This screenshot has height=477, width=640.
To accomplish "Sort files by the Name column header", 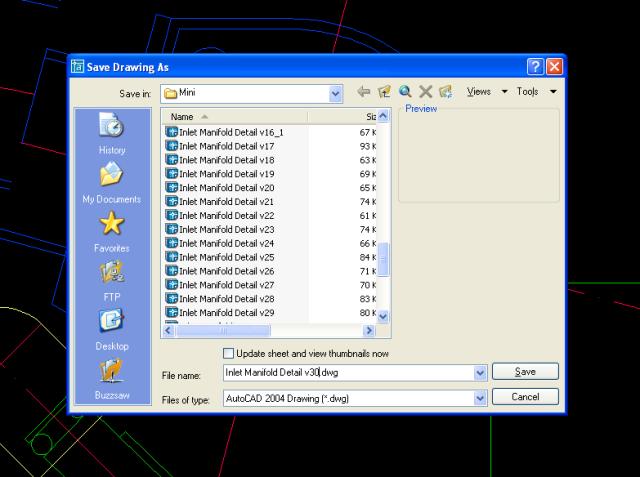I will [235, 117].
